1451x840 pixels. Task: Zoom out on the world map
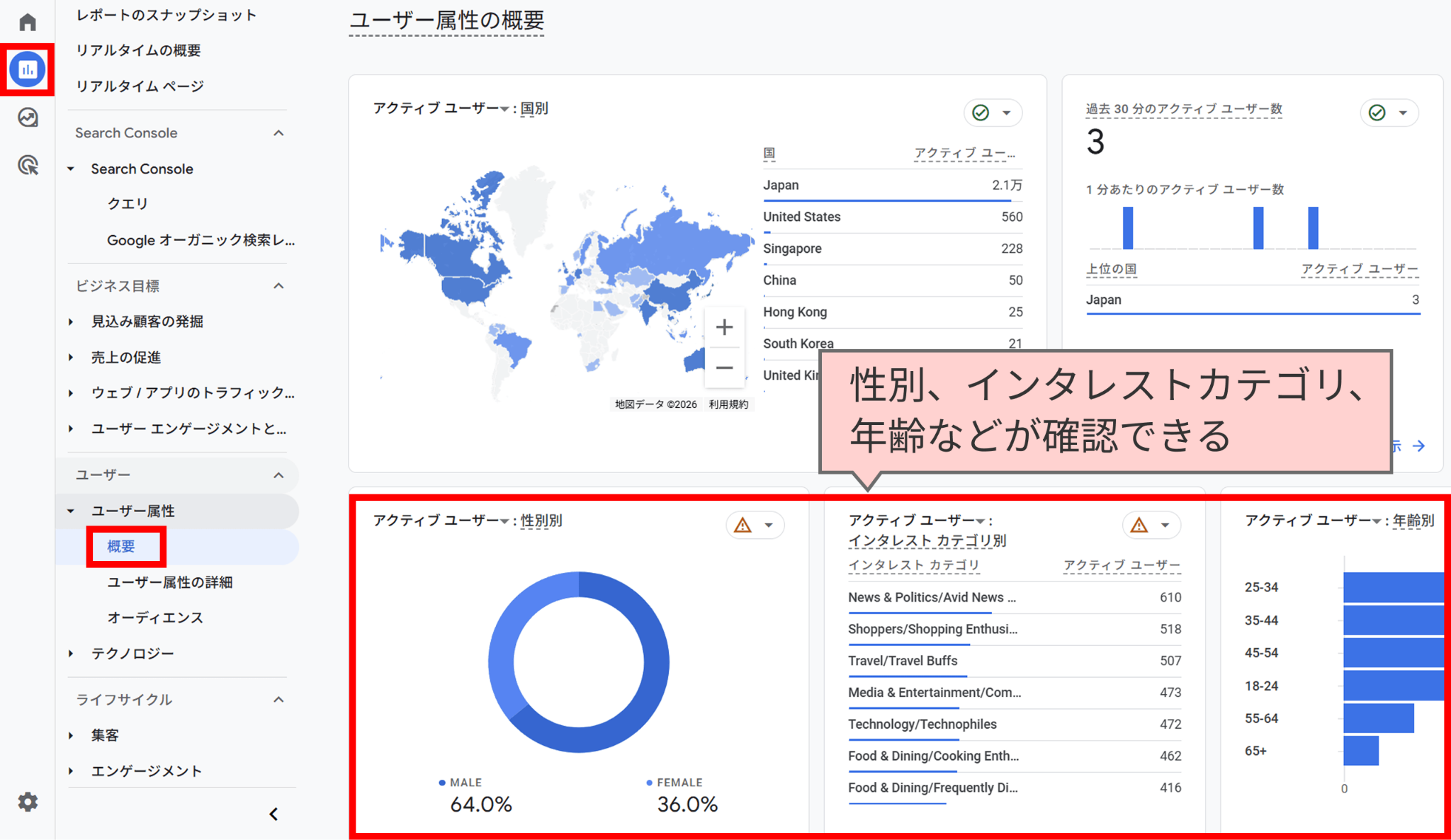coord(724,368)
